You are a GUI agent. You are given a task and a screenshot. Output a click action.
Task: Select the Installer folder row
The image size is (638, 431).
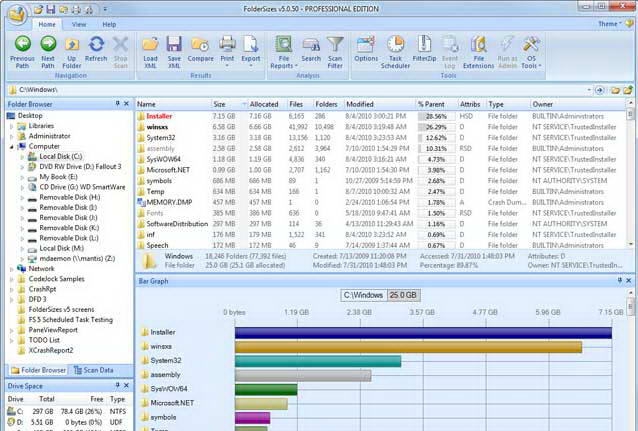click(x=380, y=116)
